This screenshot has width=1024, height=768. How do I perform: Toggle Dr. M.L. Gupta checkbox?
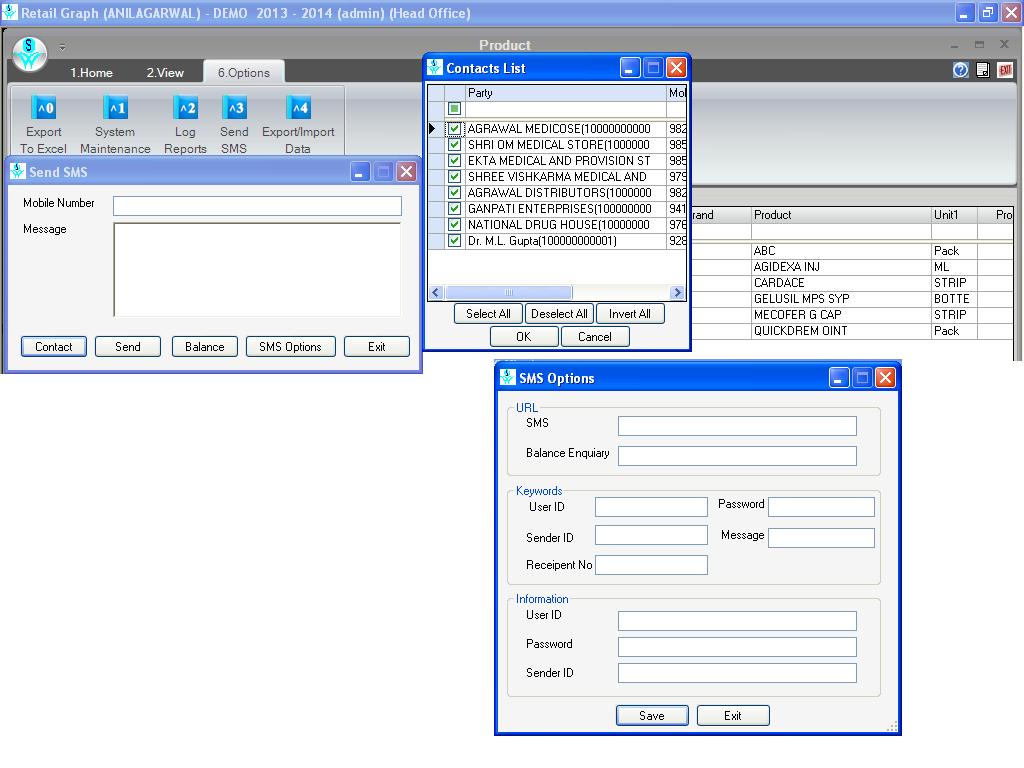455,240
